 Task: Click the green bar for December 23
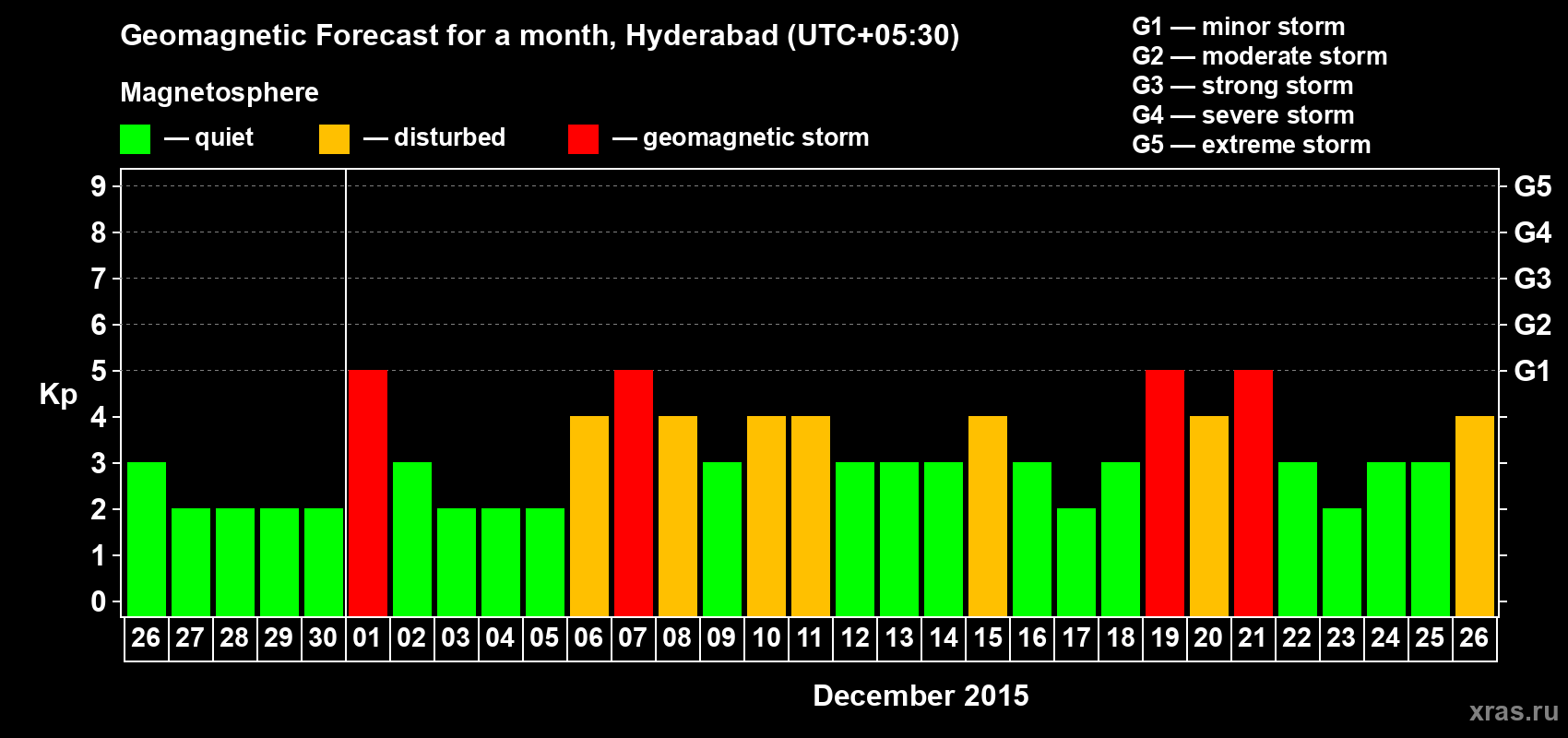click(1342, 563)
